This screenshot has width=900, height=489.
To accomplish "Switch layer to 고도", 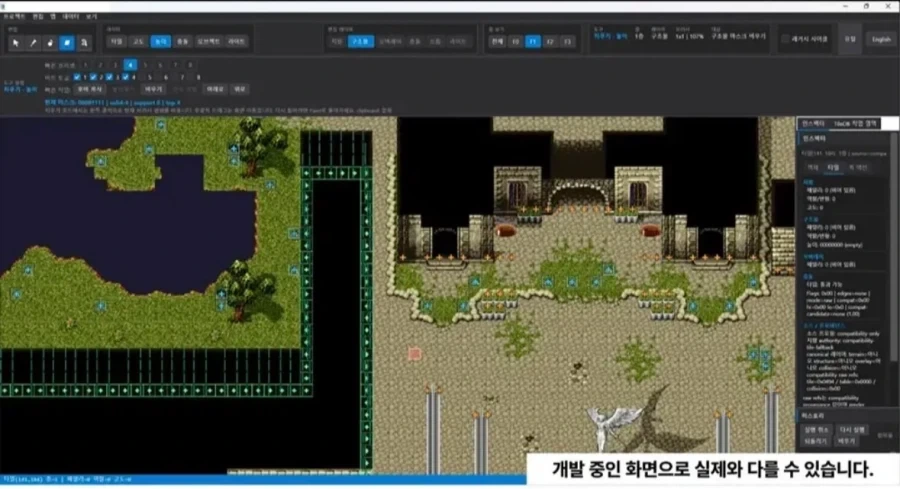I will coord(139,41).
